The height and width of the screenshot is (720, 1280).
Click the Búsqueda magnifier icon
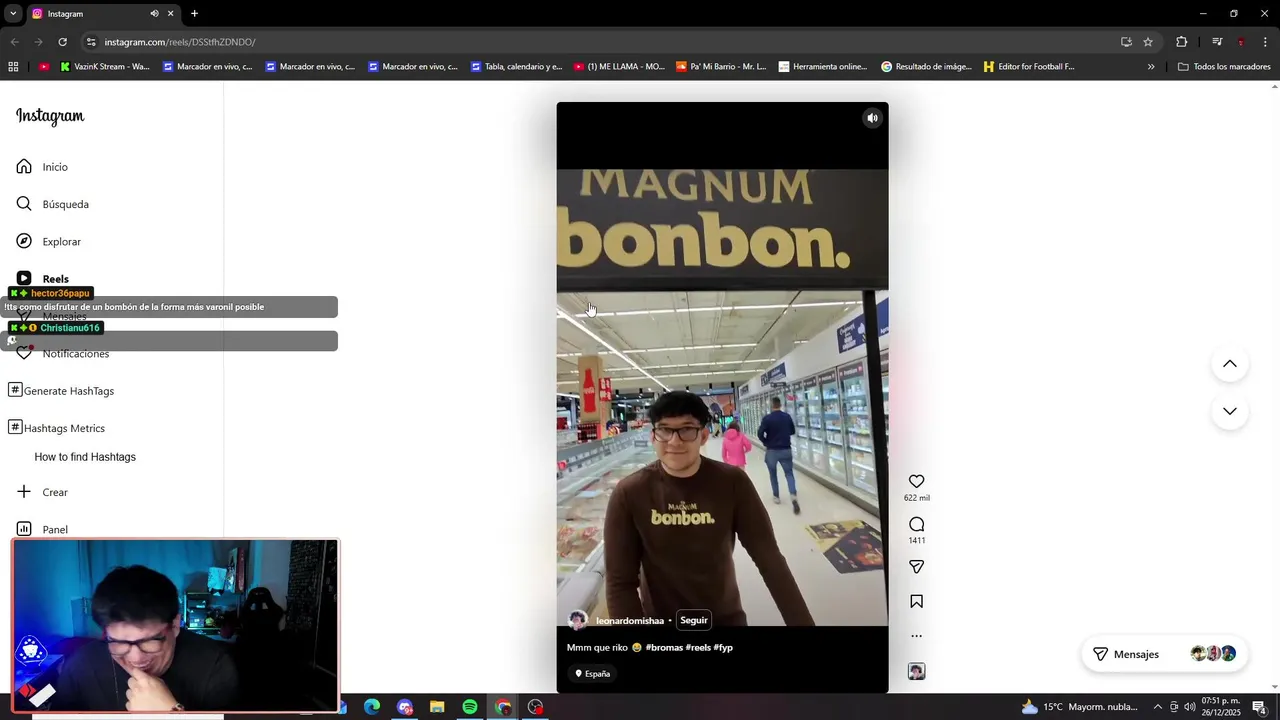click(x=24, y=204)
